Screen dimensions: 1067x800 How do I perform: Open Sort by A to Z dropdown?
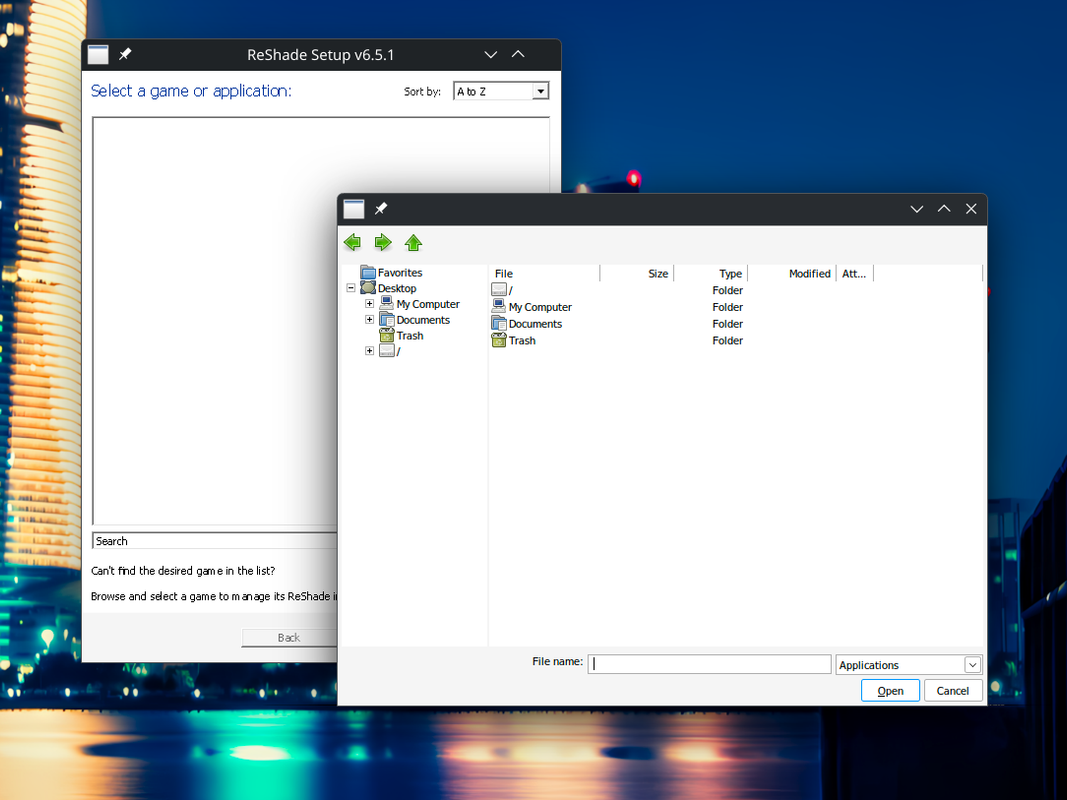coord(540,91)
